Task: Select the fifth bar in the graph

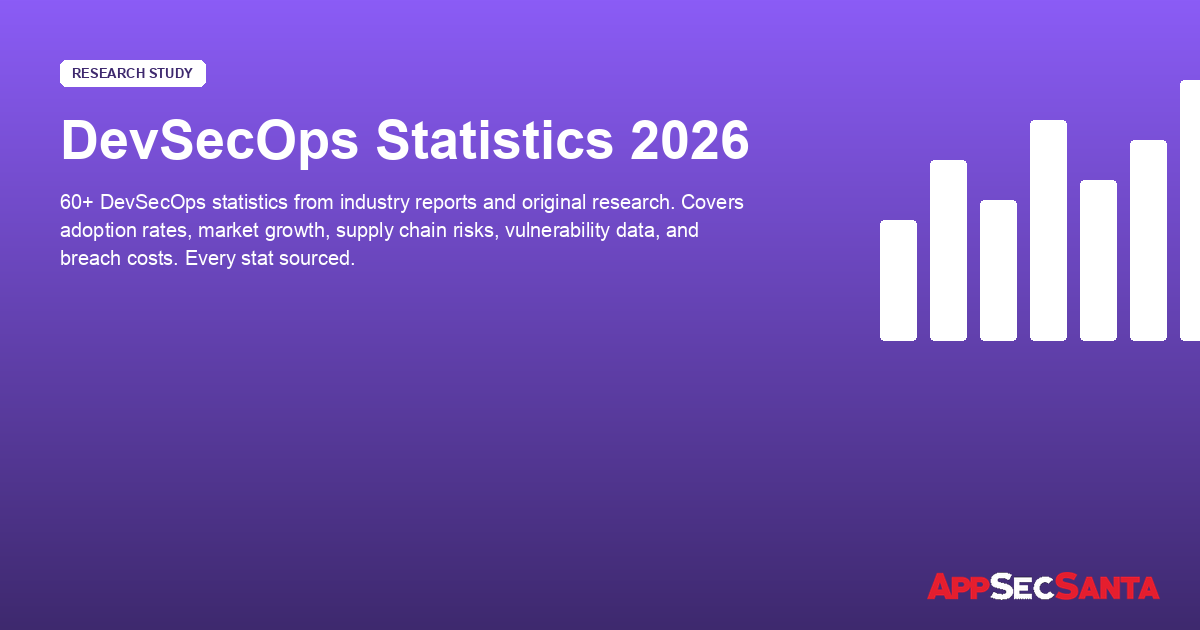Action: pyautogui.click(x=1097, y=260)
